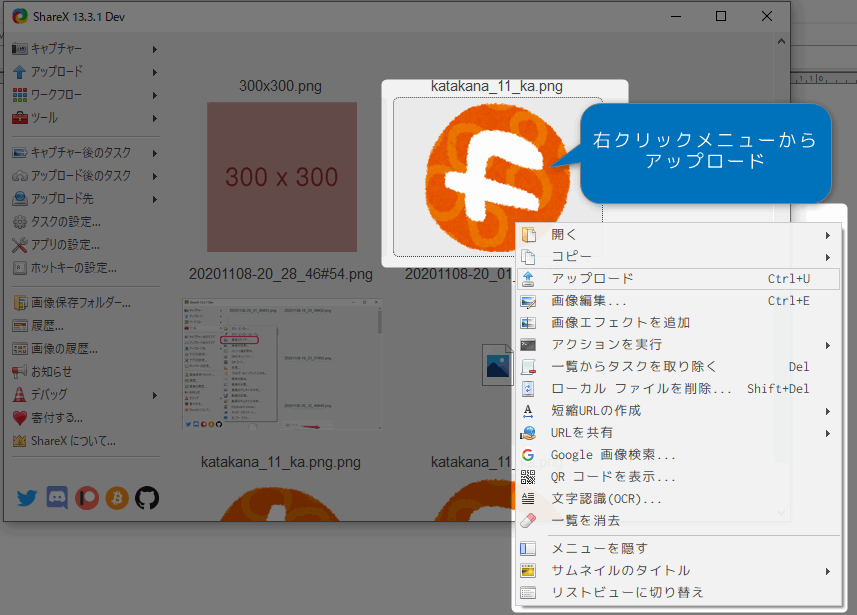Click the camera icon beside キャプチャー
Screen dimensions: 857x615
pyautogui.click(x=20, y=49)
